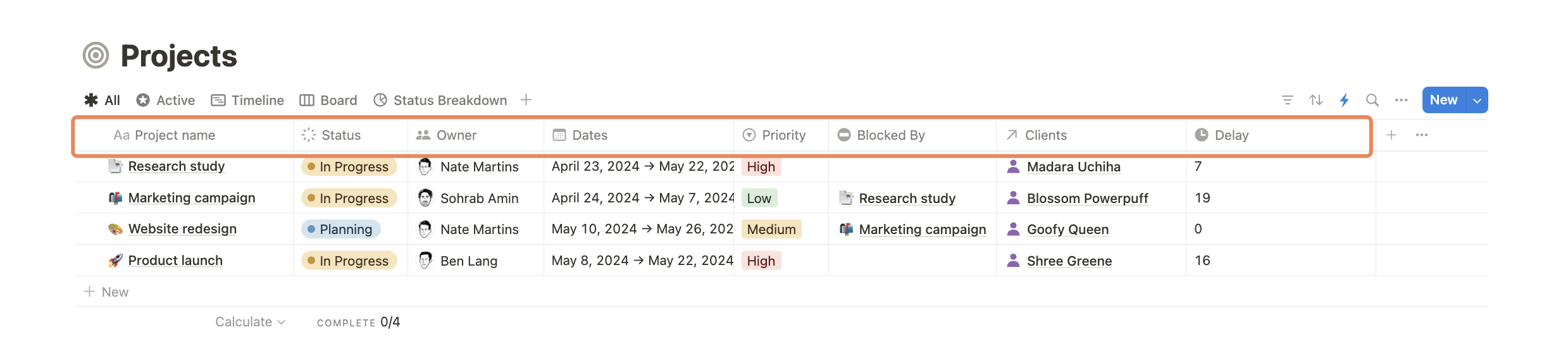
Task: Click the blue New button
Action: (x=1443, y=100)
